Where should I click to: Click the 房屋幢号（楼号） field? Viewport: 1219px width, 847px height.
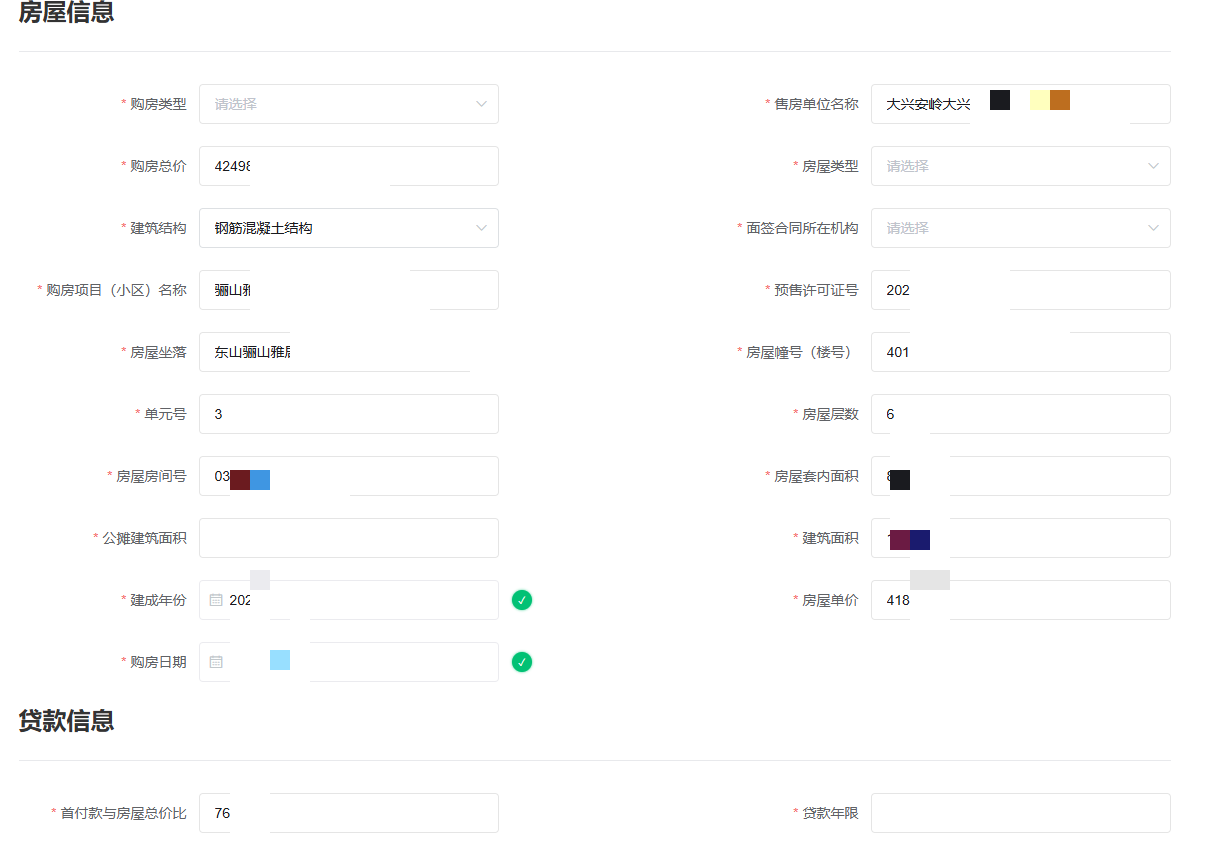(1021, 352)
